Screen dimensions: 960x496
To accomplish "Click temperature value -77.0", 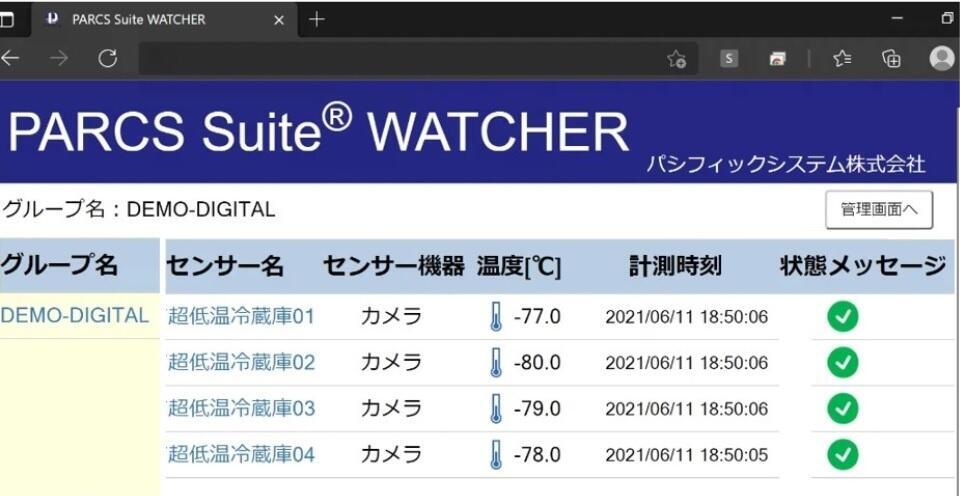I will 537,317.
